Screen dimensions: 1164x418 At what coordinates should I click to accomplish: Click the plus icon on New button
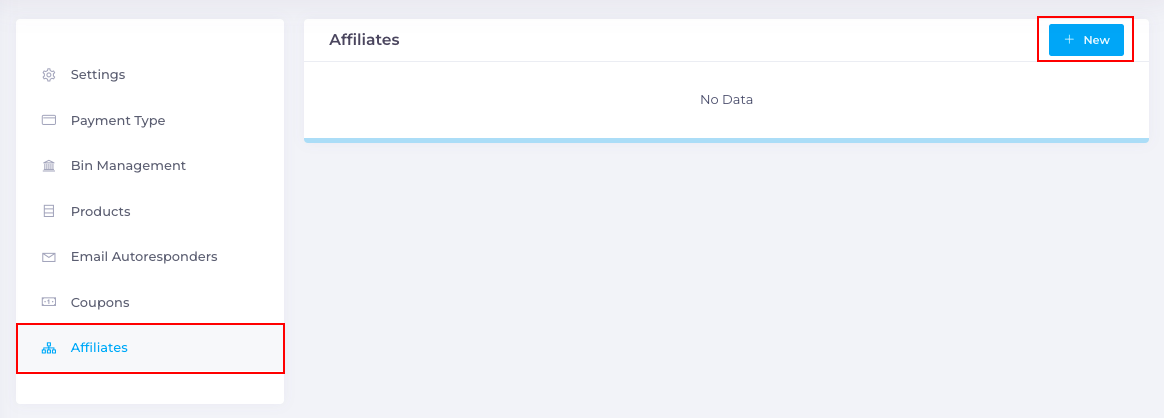pyautogui.click(x=1069, y=40)
